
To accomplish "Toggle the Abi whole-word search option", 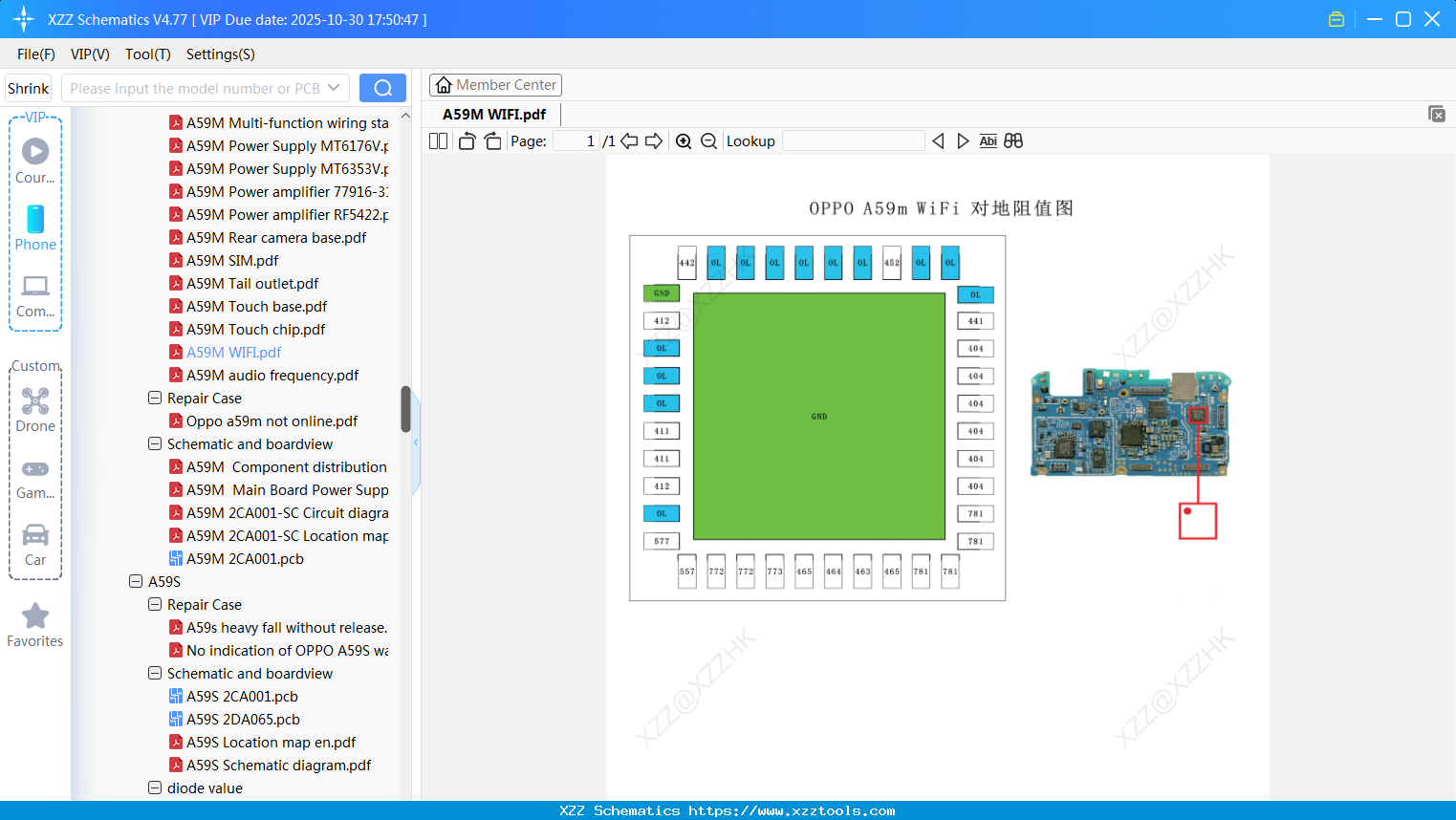I will 988,140.
